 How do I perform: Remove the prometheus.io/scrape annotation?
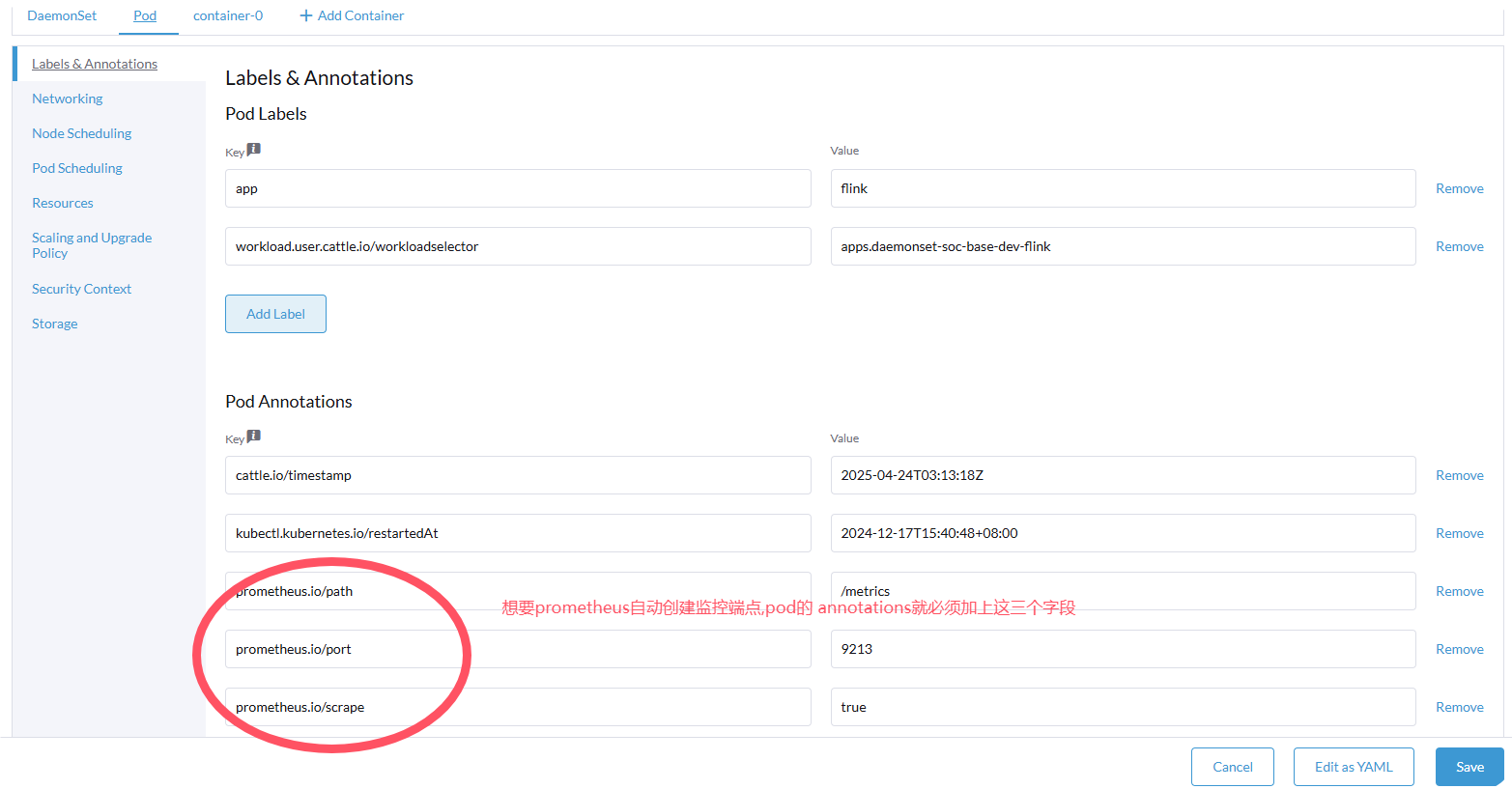(x=1460, y=707)
